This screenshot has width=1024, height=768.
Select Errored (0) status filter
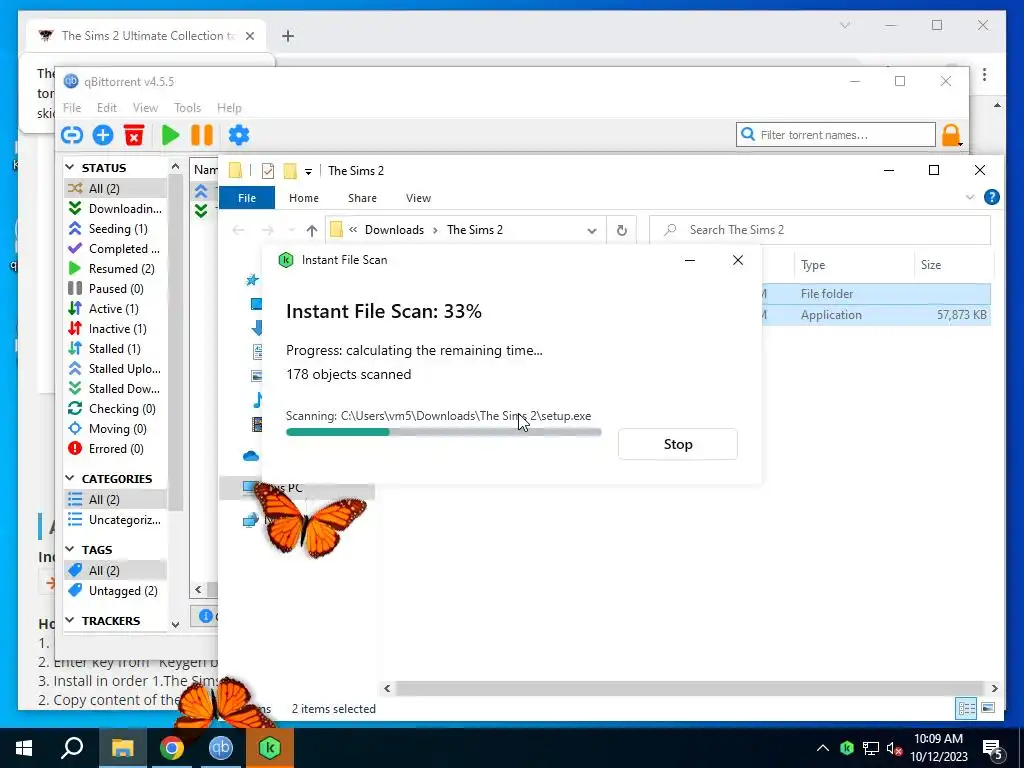[x=116, y=449]
